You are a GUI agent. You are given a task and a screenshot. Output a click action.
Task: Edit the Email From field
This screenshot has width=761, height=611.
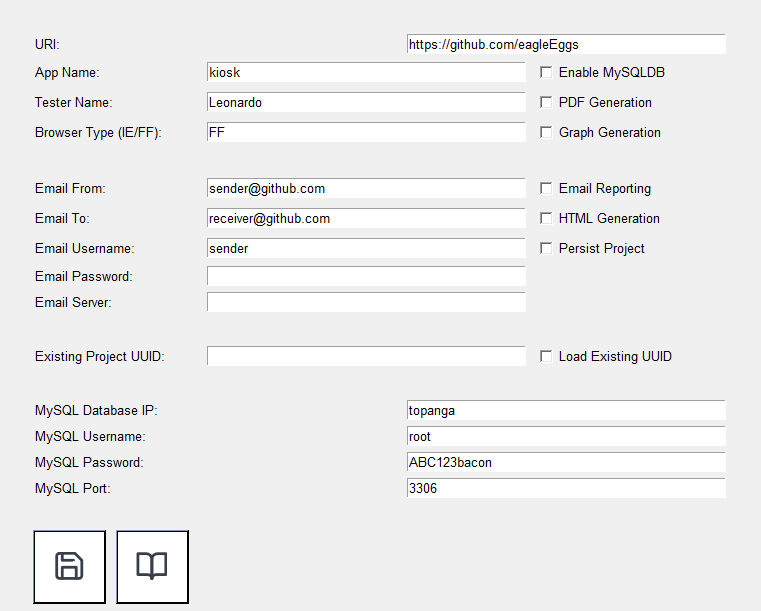(365, 188)
